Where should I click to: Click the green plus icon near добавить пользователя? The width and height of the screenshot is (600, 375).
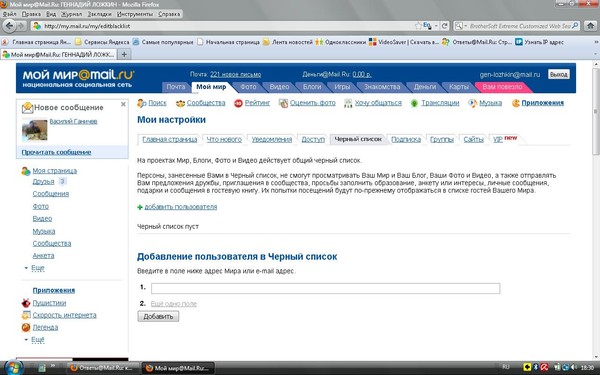(140, 207)
